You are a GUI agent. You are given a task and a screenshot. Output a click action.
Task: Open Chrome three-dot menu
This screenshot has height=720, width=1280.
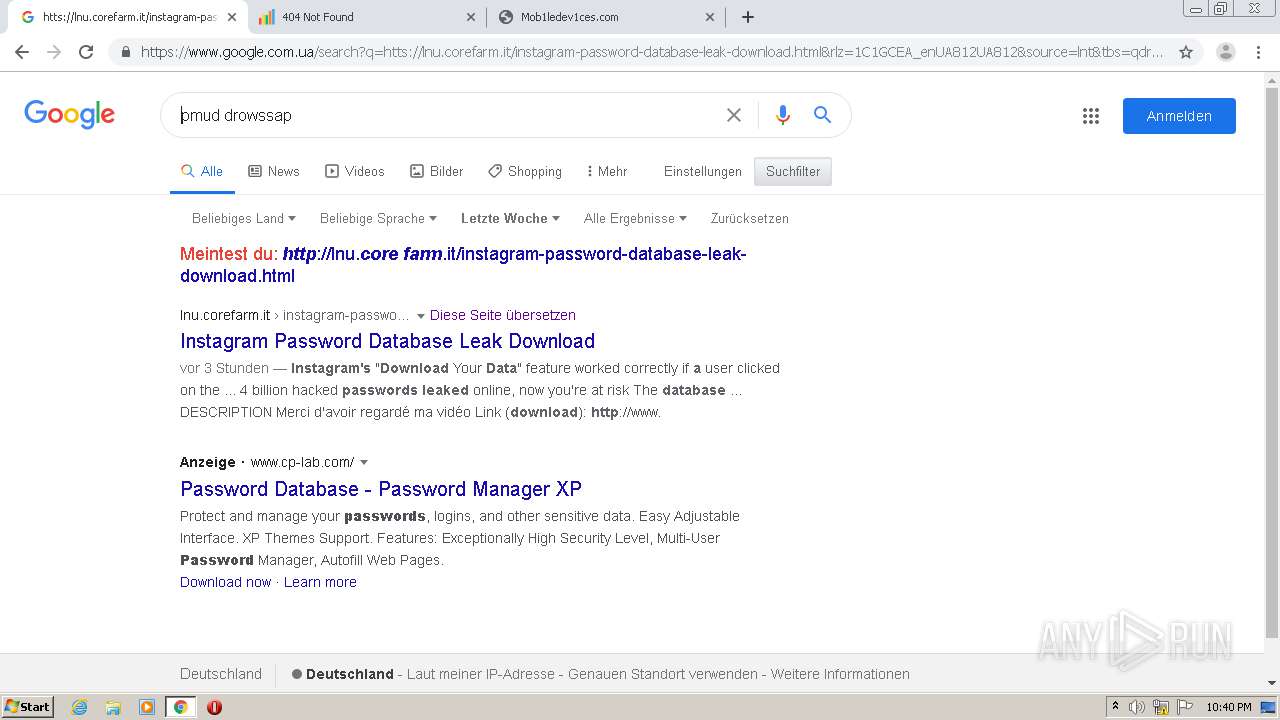pyautogui.click(x=1258, y=52)
